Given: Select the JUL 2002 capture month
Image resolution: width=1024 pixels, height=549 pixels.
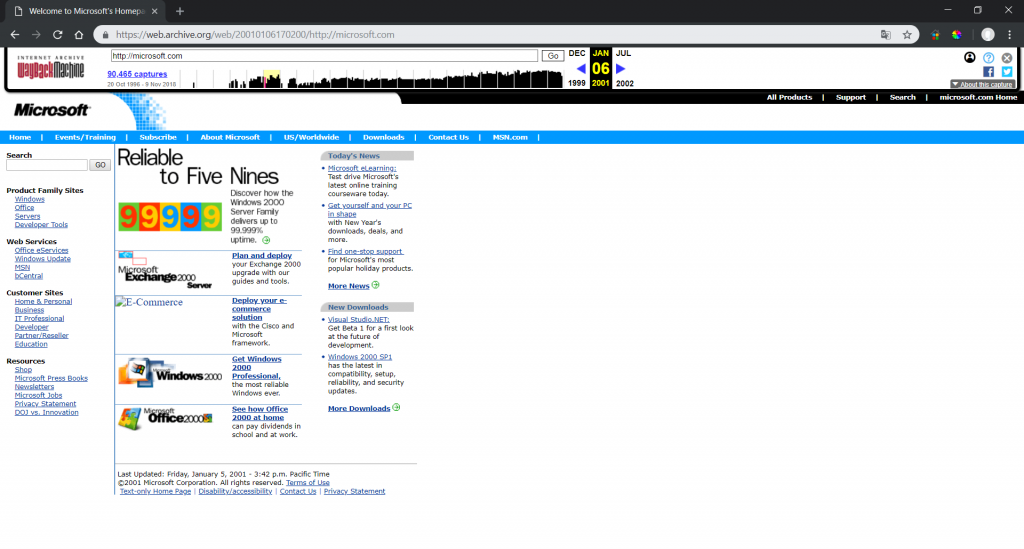Looking at the screenshot, I should 624,68.
